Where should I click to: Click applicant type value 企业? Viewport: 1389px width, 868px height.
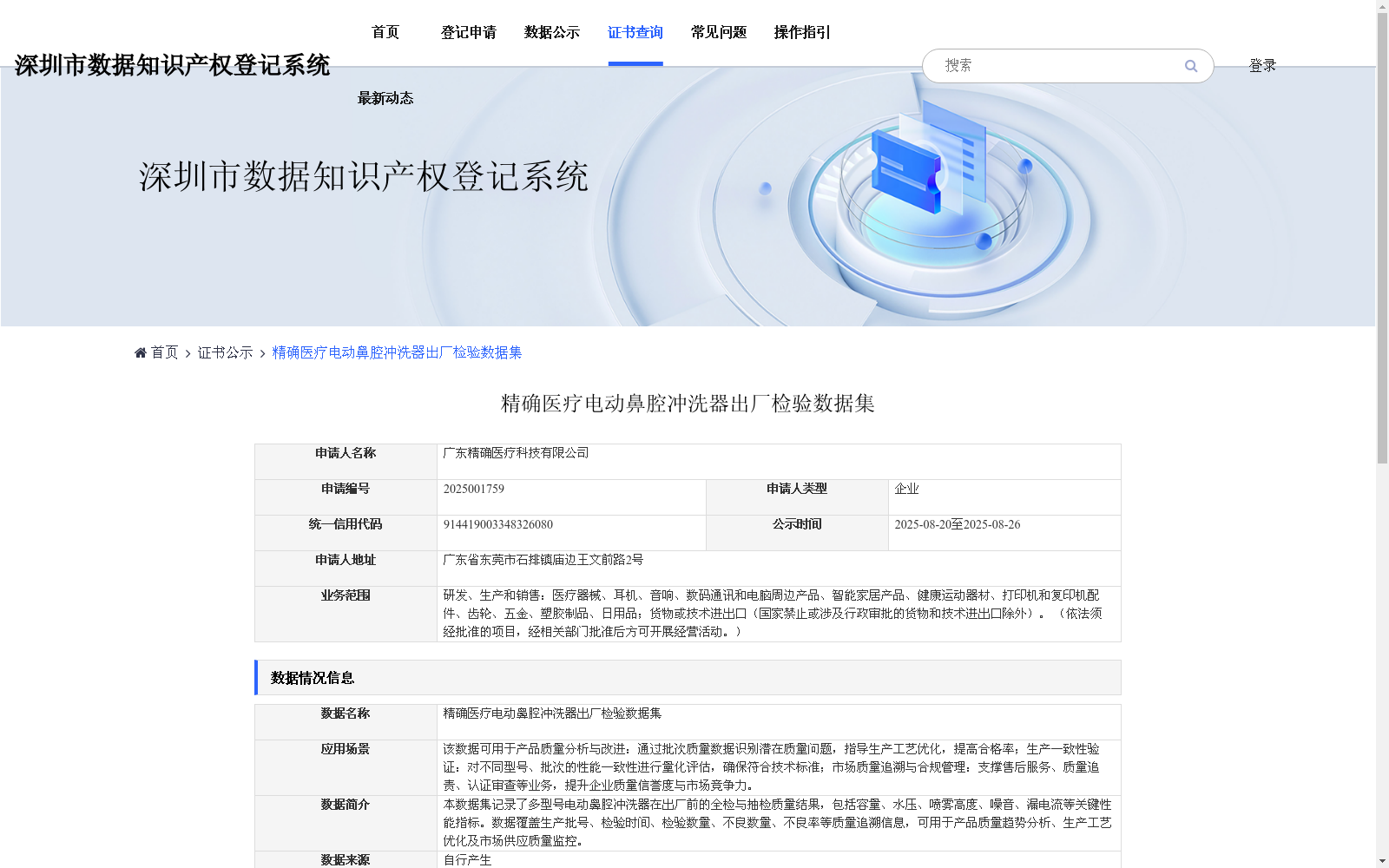click(906, 489)
